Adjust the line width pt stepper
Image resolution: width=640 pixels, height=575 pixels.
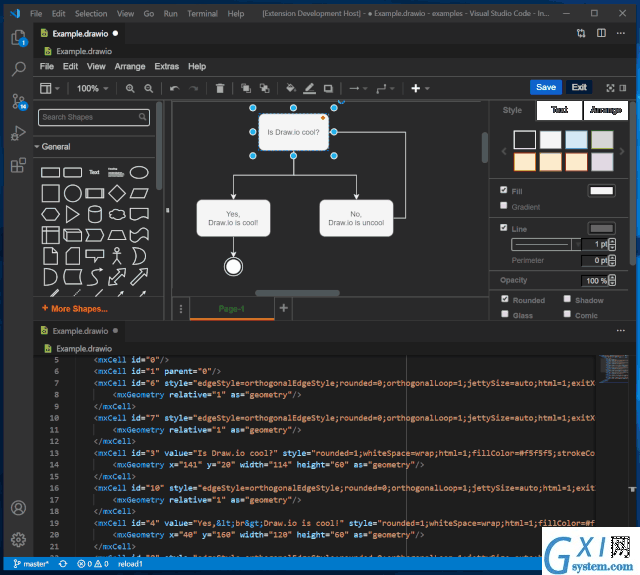click(612, 244)
